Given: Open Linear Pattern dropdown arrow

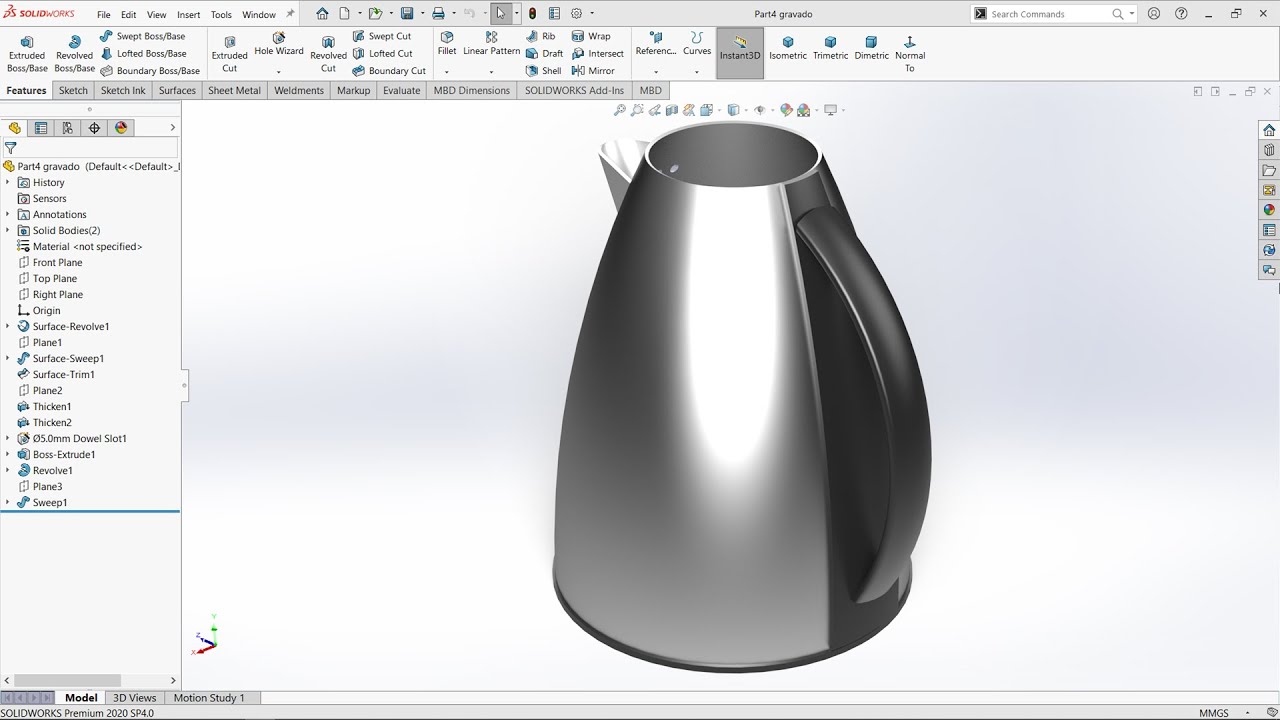Looking at the screenshot, I should tap(491, 72).
